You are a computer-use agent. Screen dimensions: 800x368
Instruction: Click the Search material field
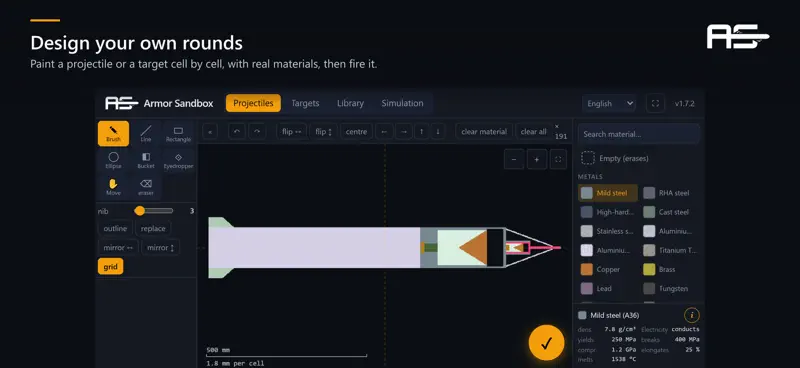pos(639,134)
